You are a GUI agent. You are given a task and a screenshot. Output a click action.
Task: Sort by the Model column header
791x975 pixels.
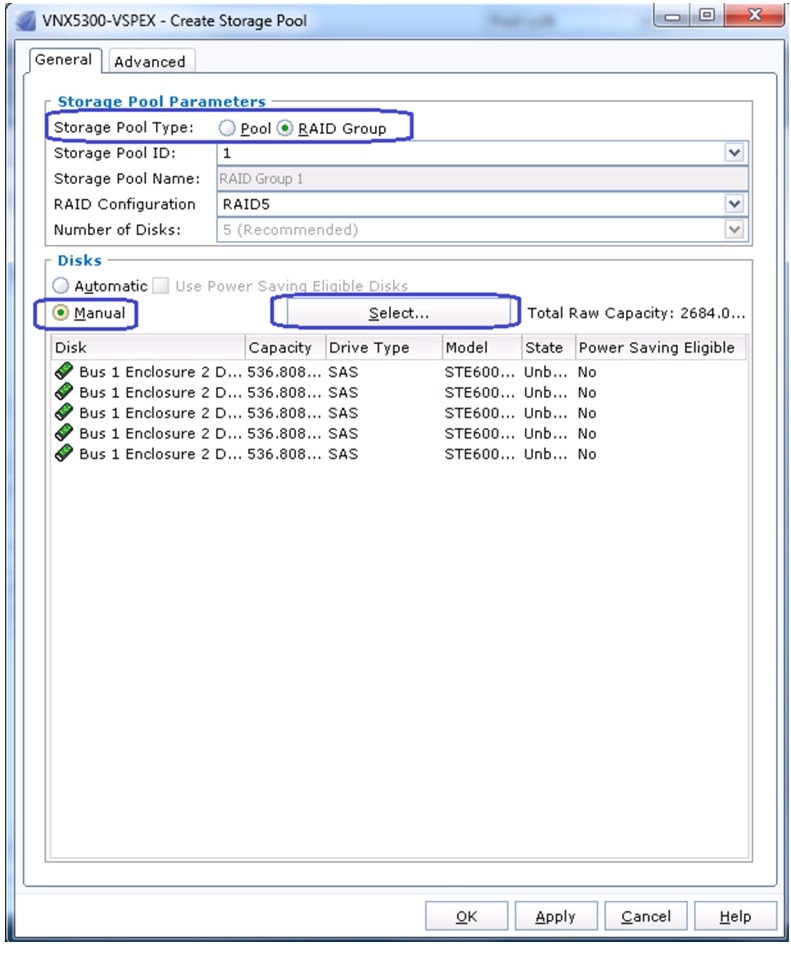coord(481,348)
